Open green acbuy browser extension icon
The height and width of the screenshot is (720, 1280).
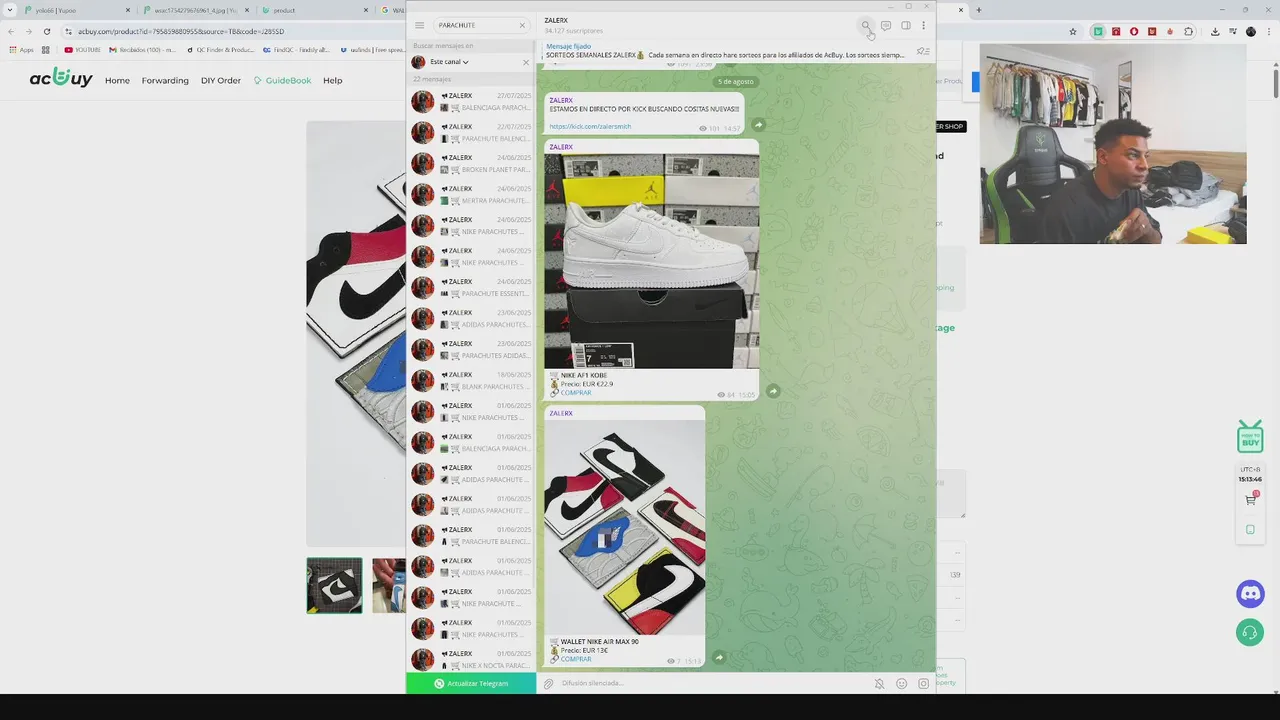tap(1098, 31)
